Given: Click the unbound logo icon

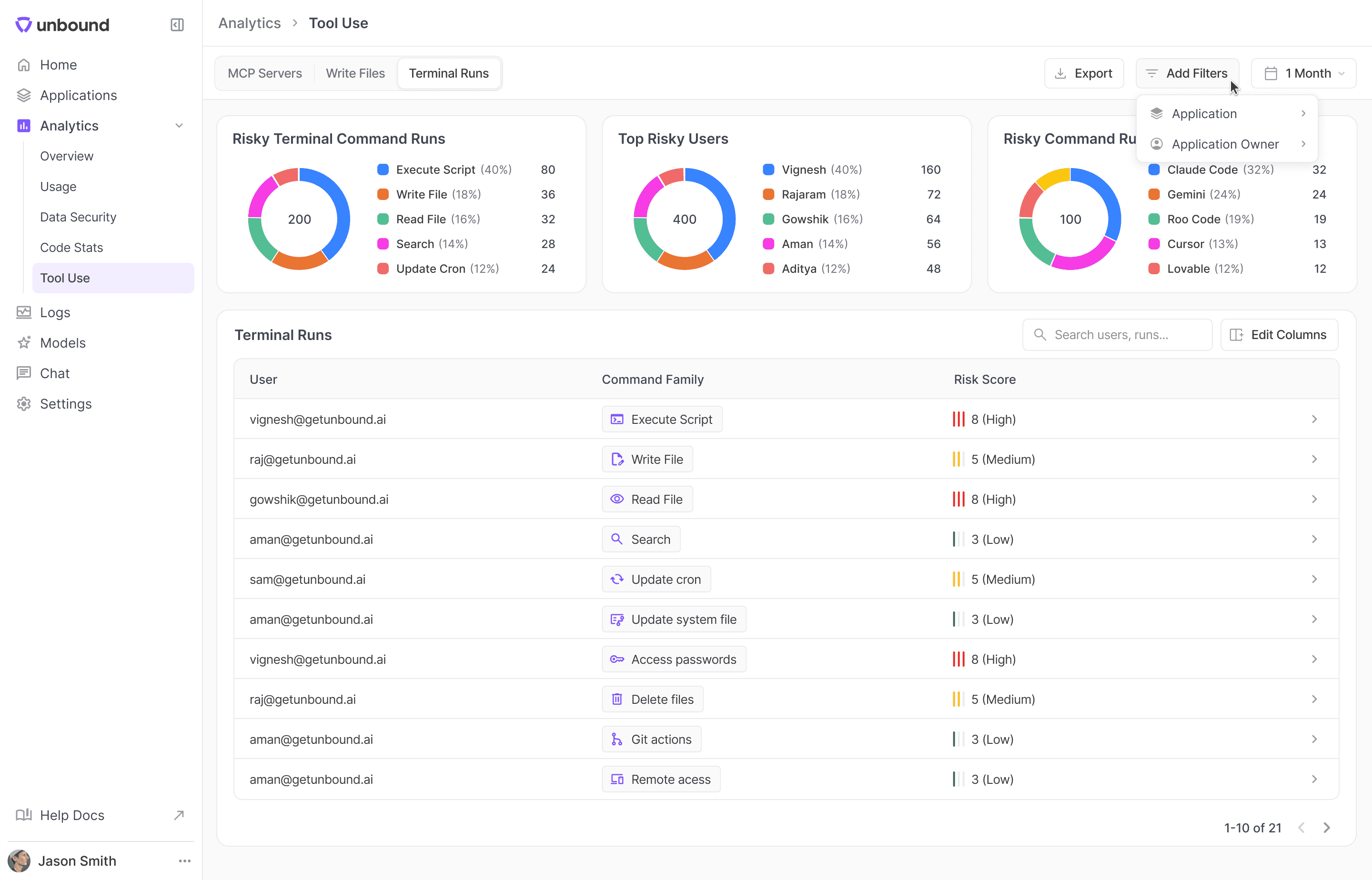Looking at the screenshot, I should pyautogui.click(x=23, y=25).
